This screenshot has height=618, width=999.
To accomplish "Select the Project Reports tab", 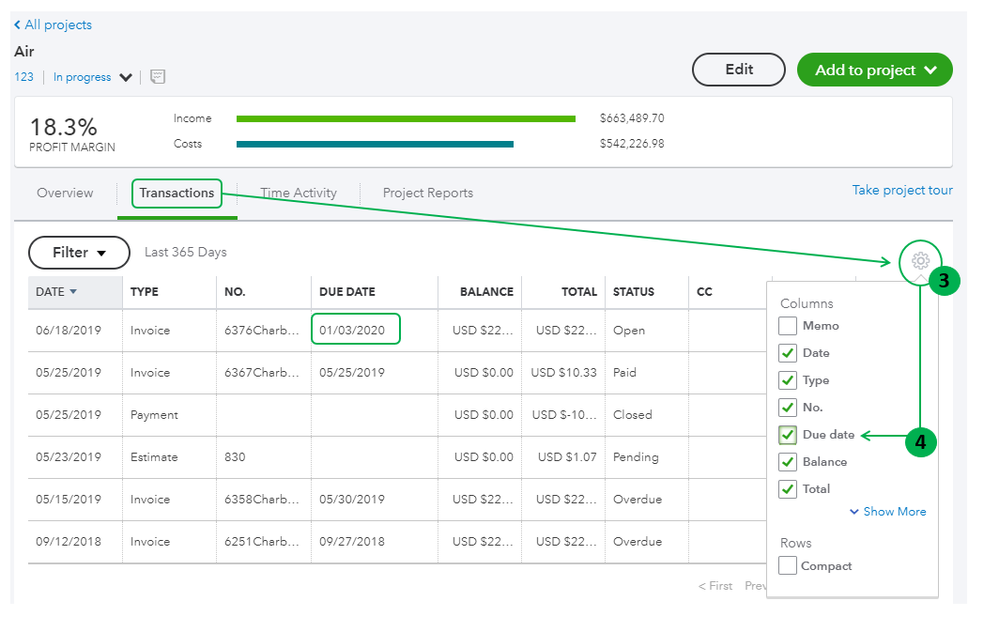I will (428, 193).
